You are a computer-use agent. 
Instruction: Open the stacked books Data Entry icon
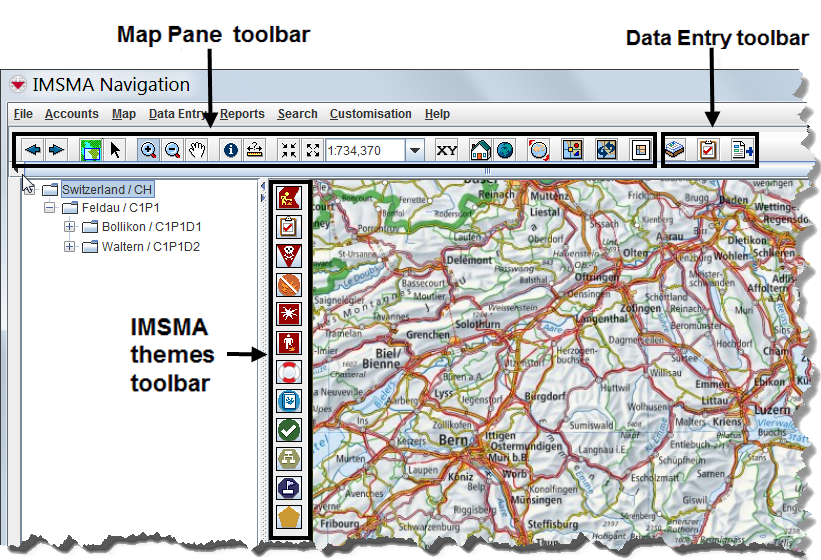tap(676, 150)
